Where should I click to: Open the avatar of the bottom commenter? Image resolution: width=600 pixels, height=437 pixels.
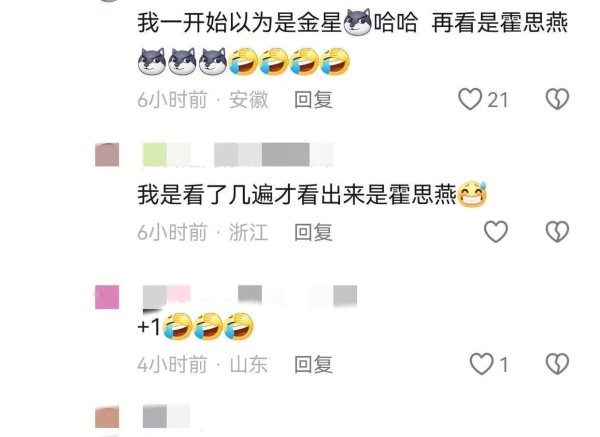[107, 417]
